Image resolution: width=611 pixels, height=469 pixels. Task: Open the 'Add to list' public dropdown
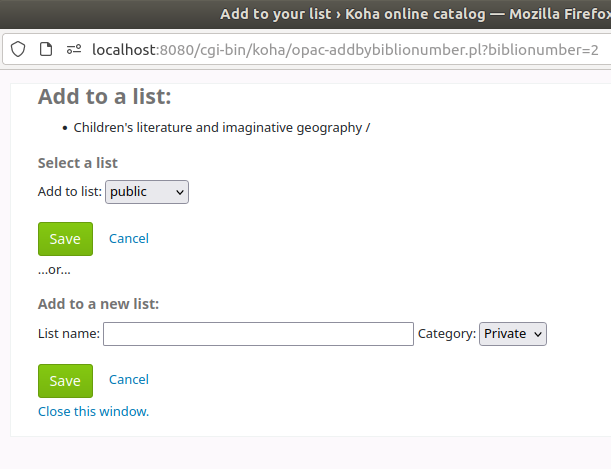[x=146, y=191]
